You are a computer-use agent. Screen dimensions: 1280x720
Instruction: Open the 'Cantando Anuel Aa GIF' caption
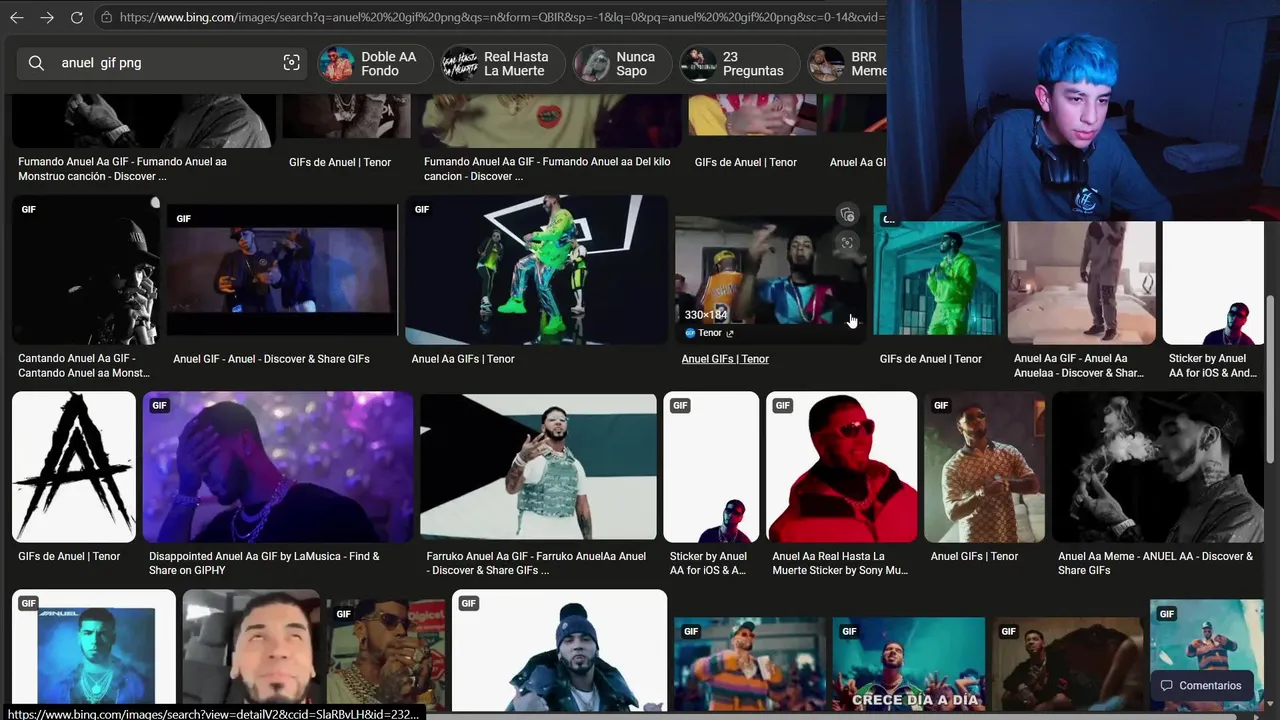[84, 366]
